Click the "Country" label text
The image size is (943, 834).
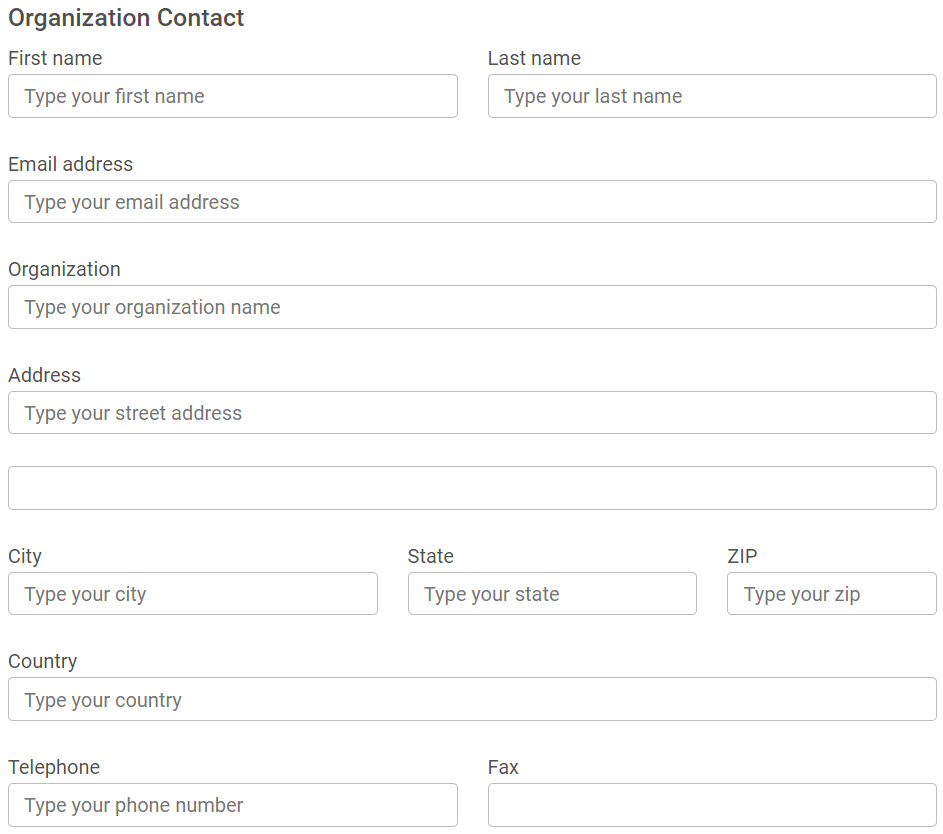tap(42, 661)
